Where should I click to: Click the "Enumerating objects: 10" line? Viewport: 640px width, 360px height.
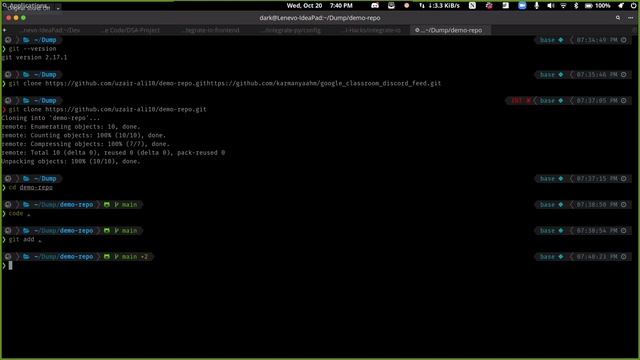[71, 127]
